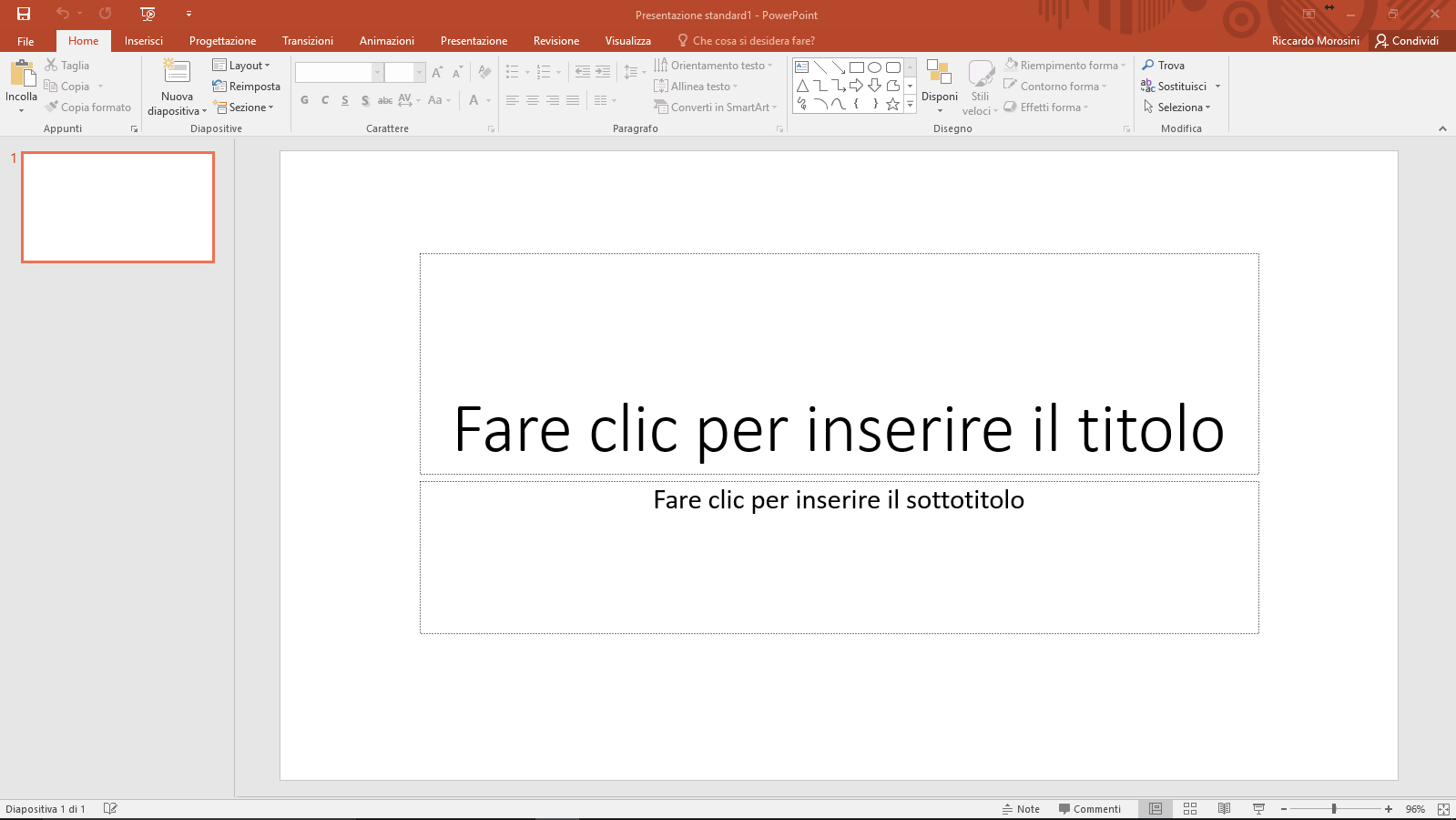
Task: Open Commenti pane from status bar
Action: 1090,809
